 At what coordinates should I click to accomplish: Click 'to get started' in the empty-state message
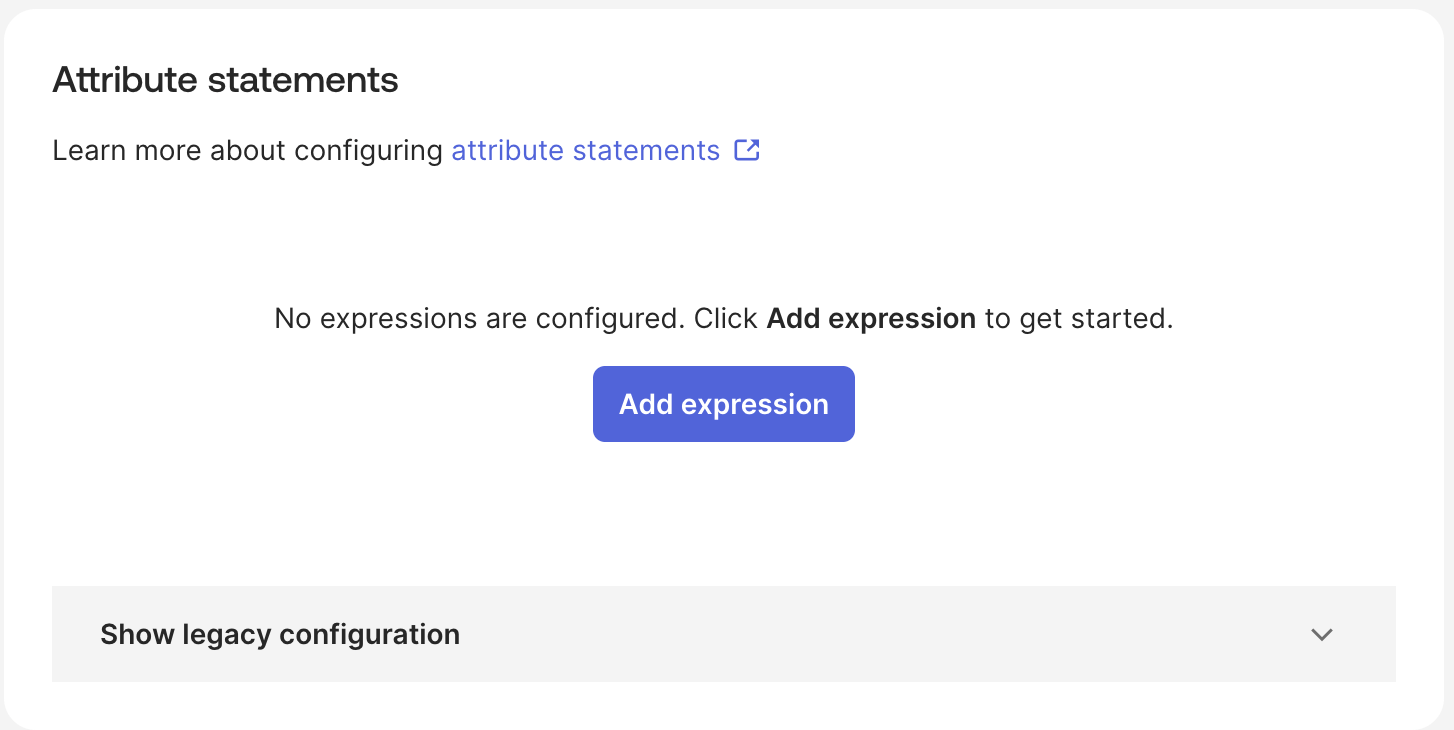pos(1078,319)
